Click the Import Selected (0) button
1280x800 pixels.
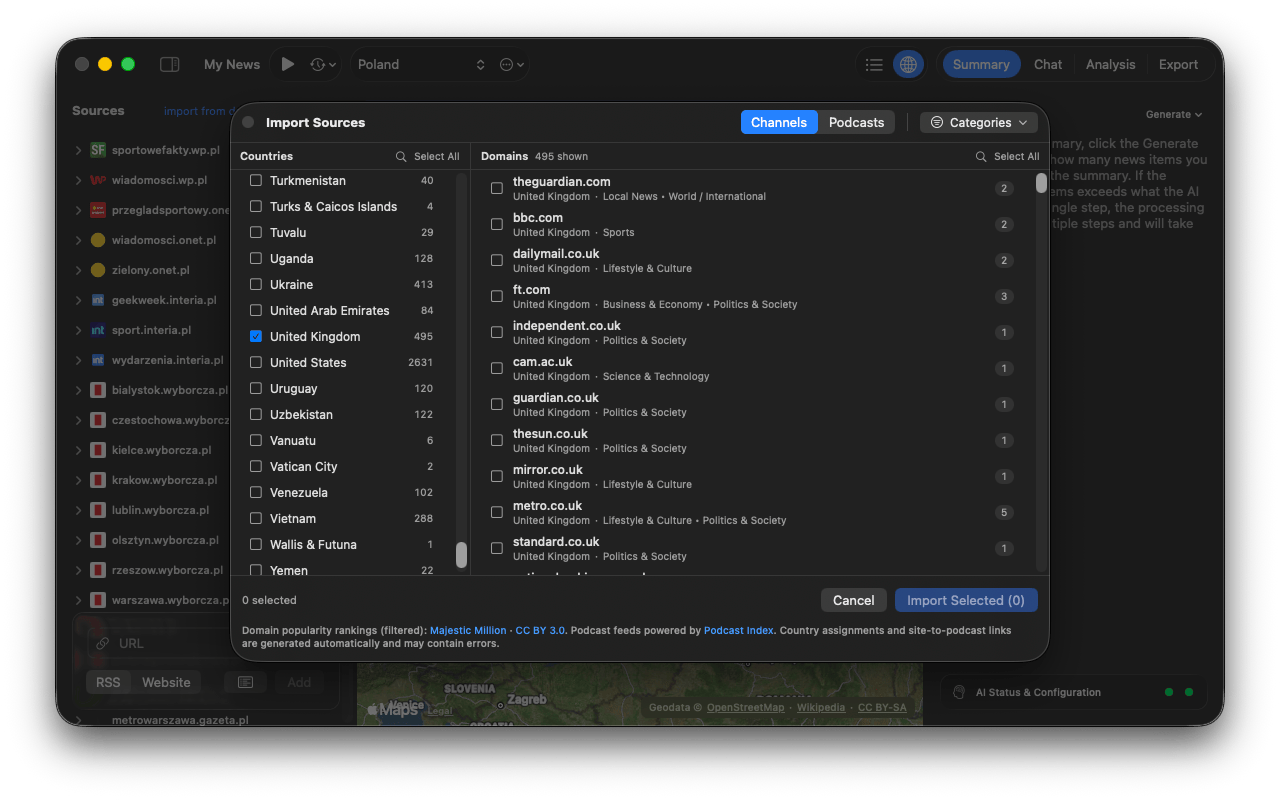coord(966,600)
